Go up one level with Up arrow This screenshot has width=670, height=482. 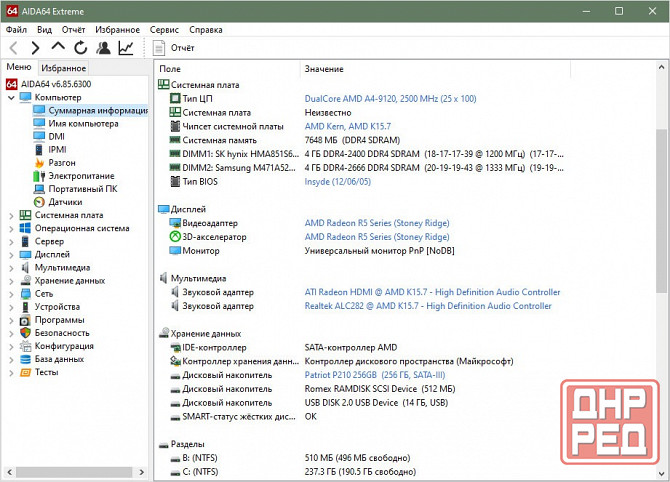pyautogui.click(x=58, y=47)
